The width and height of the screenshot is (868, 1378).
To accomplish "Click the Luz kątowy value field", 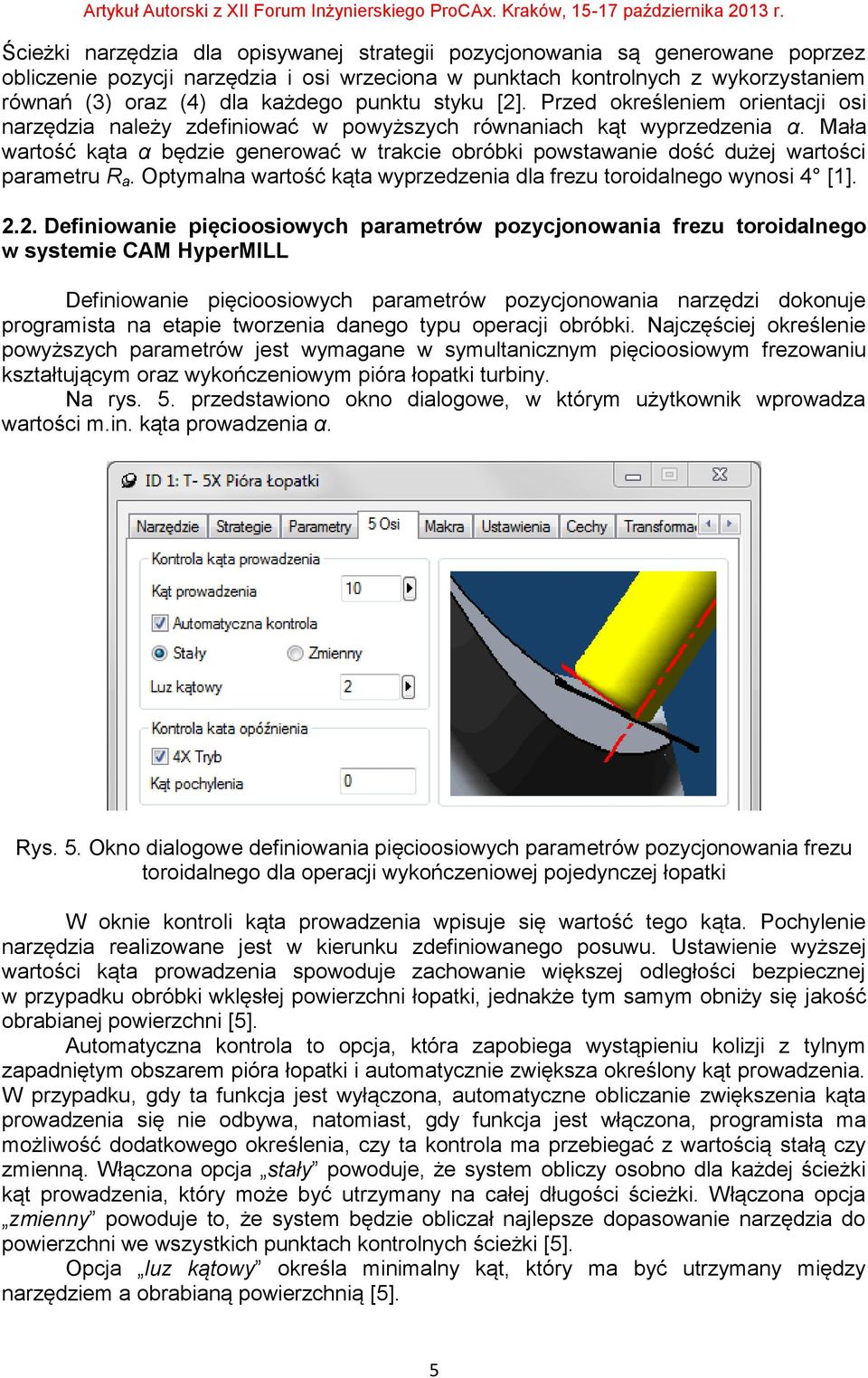I will point(369,687).
